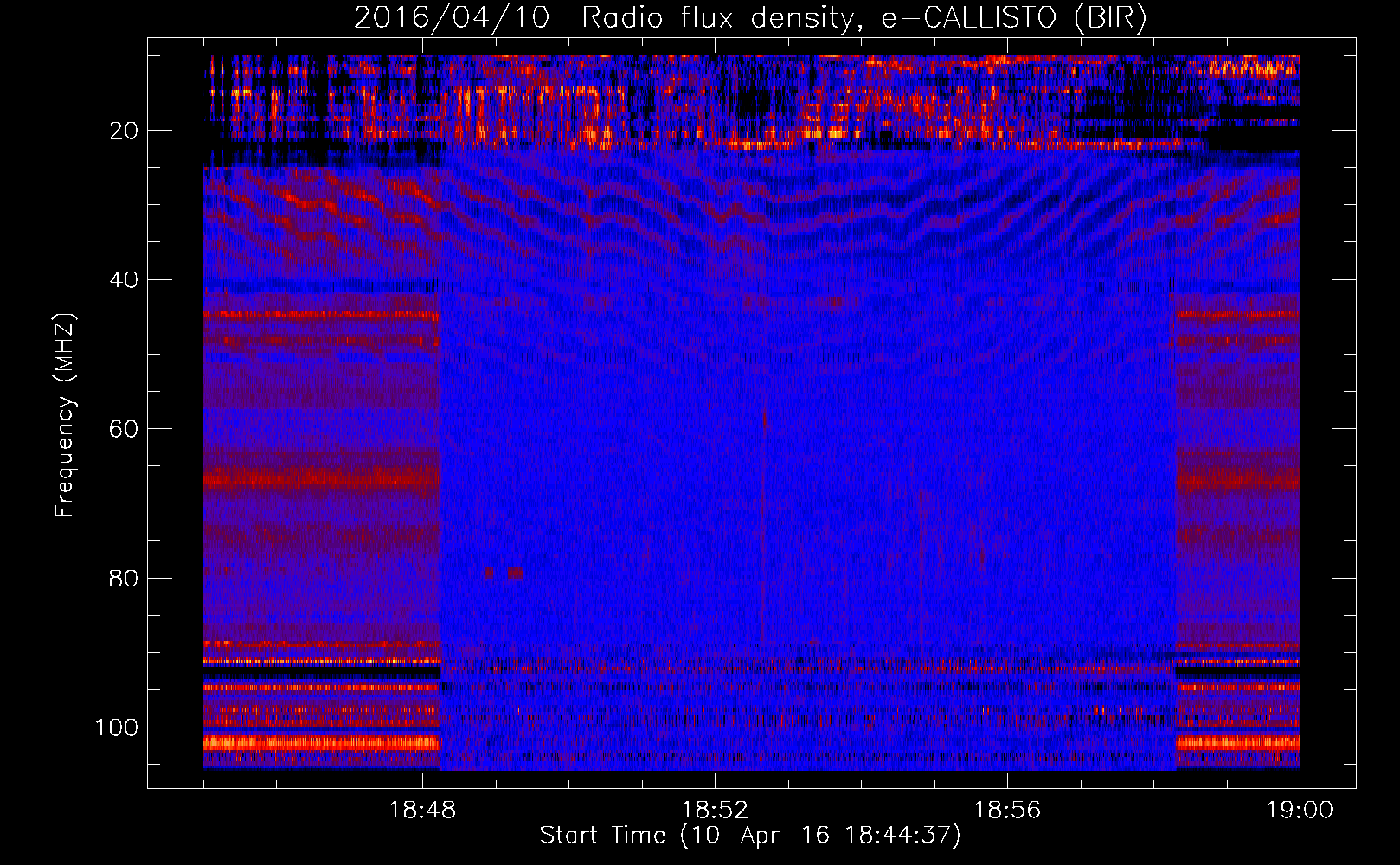Viewport: 1400px width, 865px height.
Task: Click the '80' frequency tick label
Action: pos(124,578)
